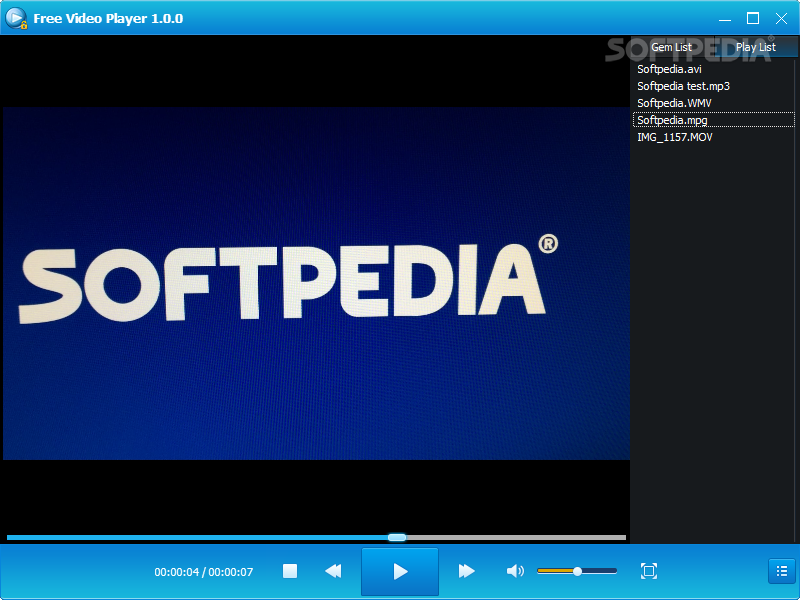Click the playback time display 00:00:04 / 00:00:07

pyautogui.click(x=204, y=572)
